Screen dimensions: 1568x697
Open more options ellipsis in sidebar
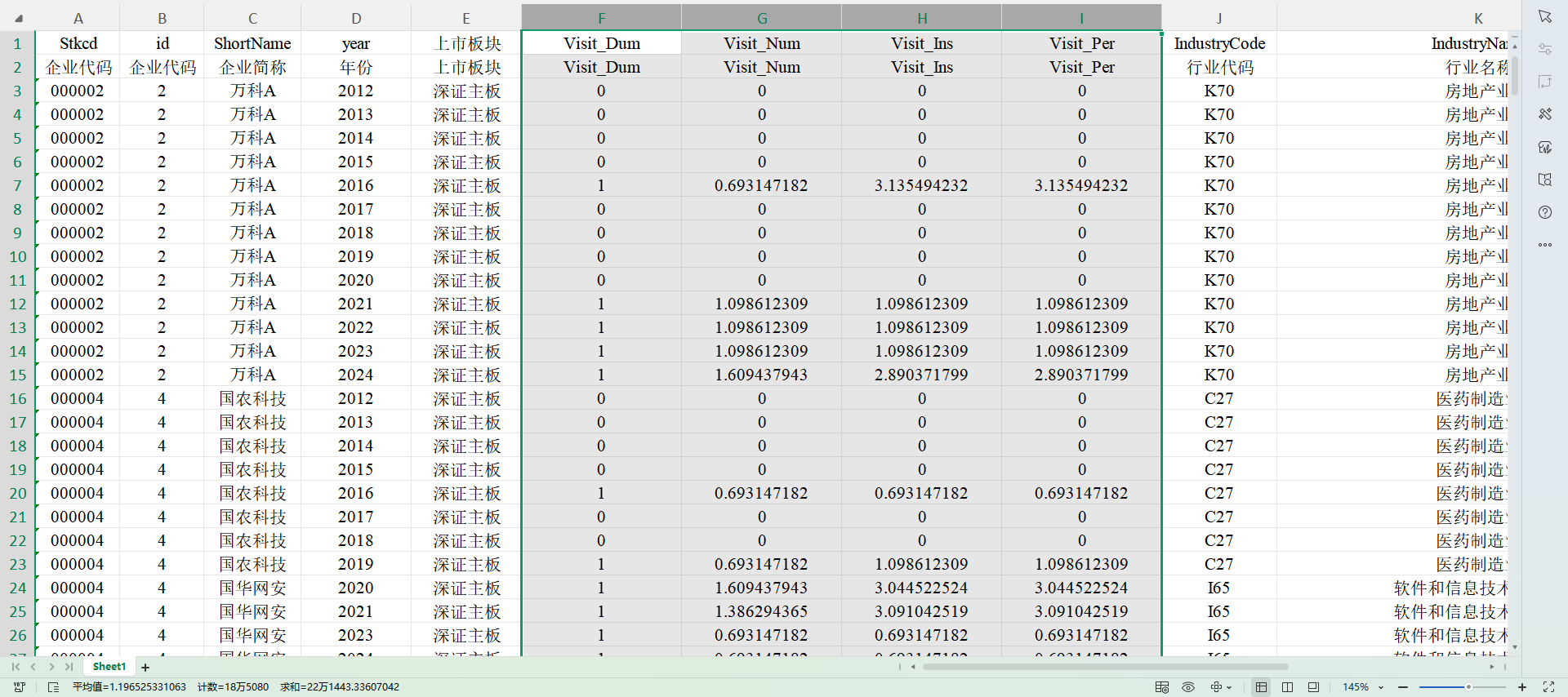[1544, 245]
